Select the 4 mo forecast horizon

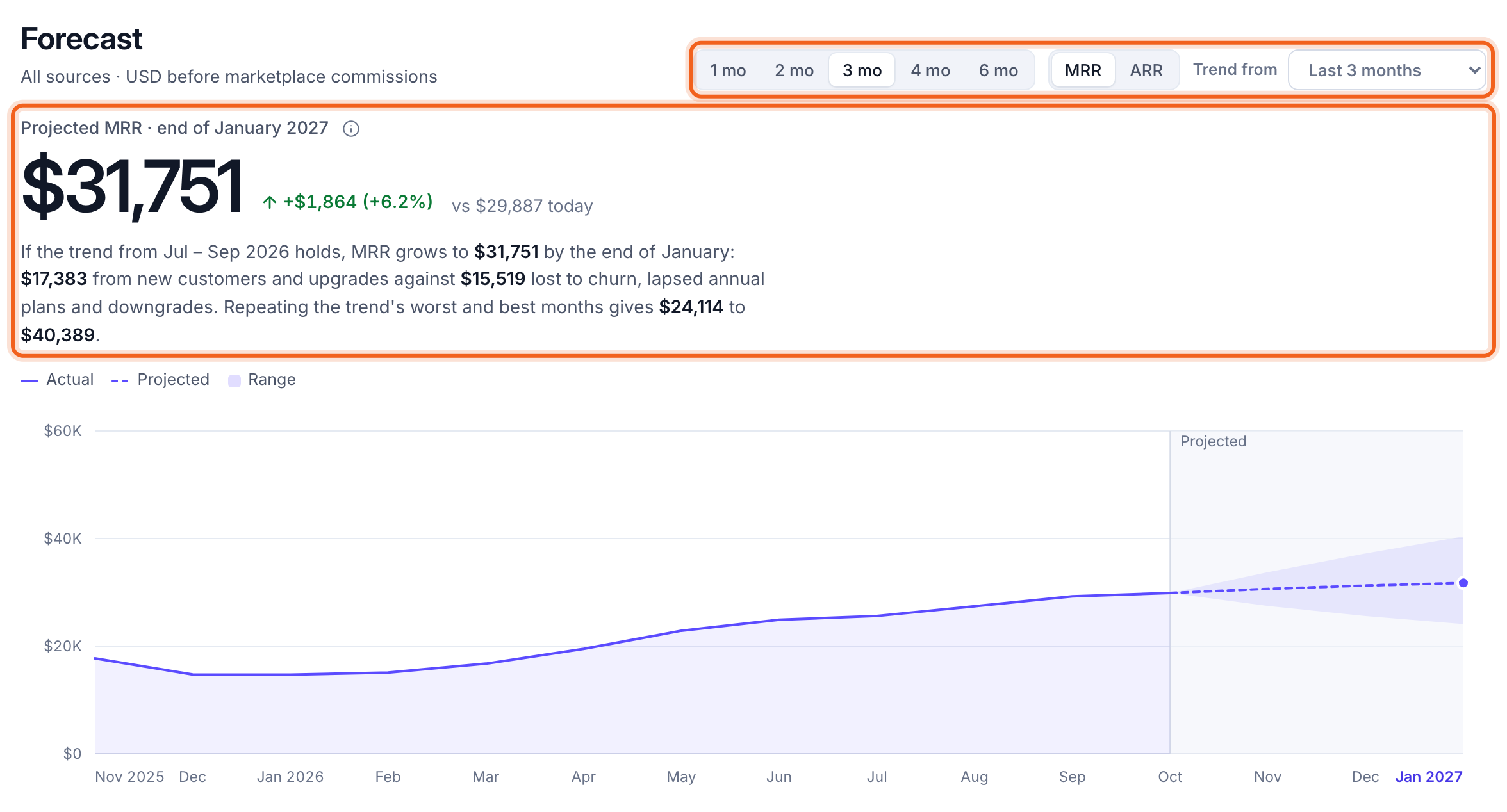tap(930, 70)
